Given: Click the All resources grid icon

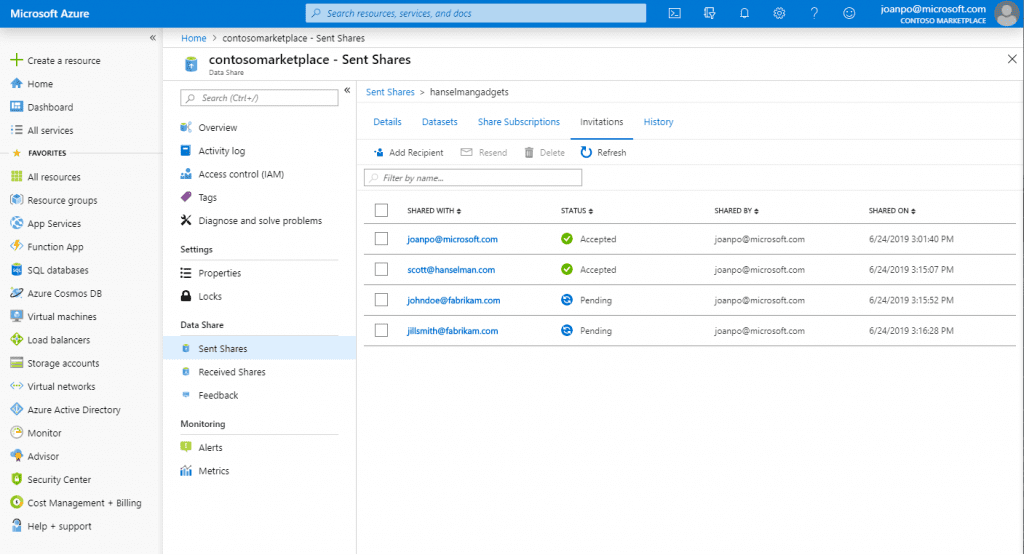Looking at the screenshot, I should click(16, 176).
